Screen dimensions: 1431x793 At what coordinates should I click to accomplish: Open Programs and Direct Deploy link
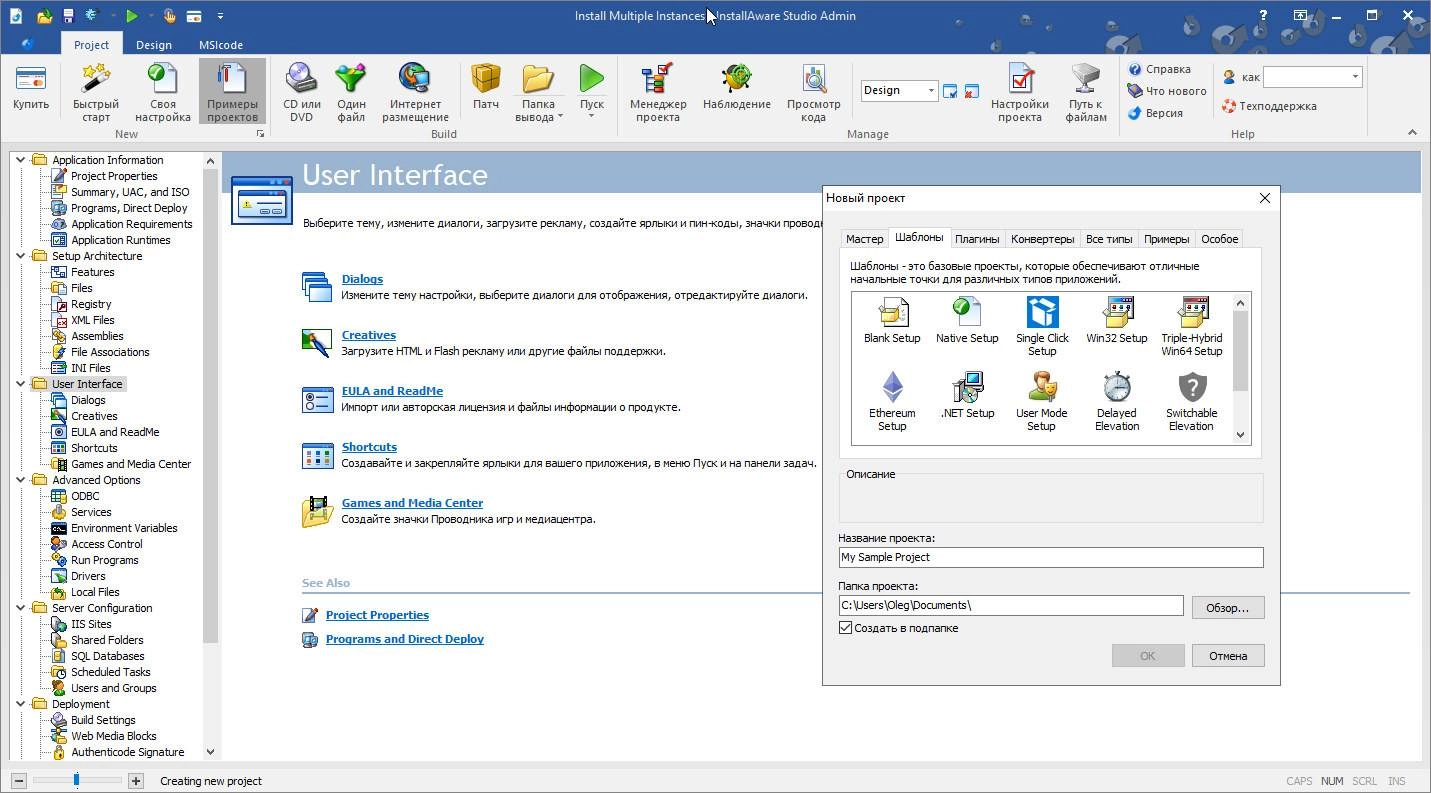405,639
